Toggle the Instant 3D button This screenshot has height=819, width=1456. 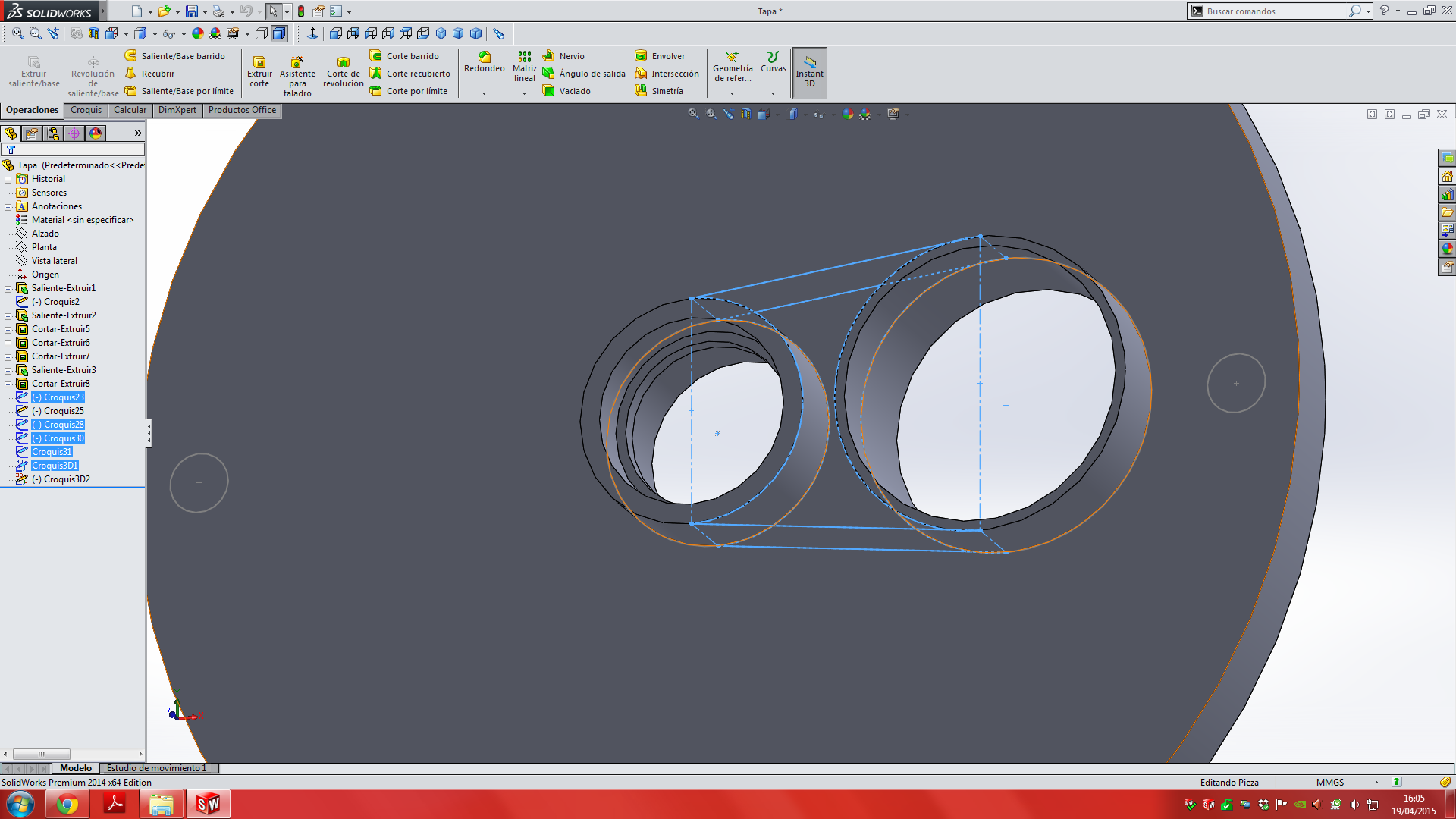click(809, 73)
